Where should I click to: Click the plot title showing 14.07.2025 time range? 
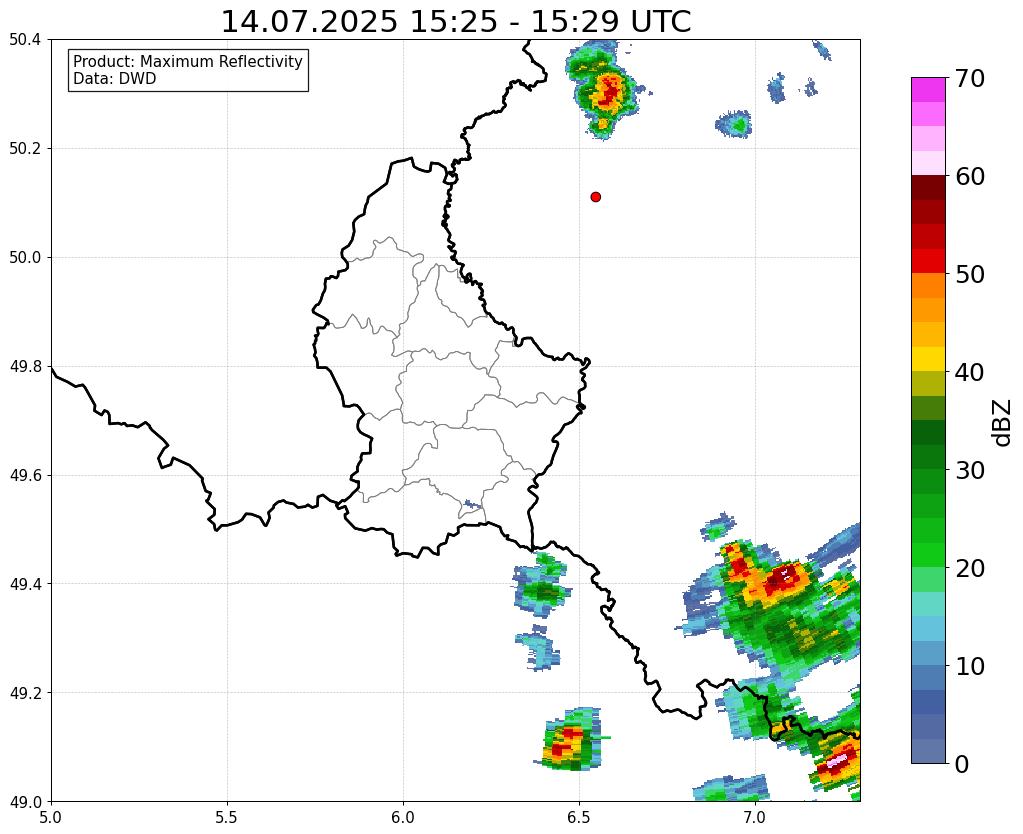[456, 22]
